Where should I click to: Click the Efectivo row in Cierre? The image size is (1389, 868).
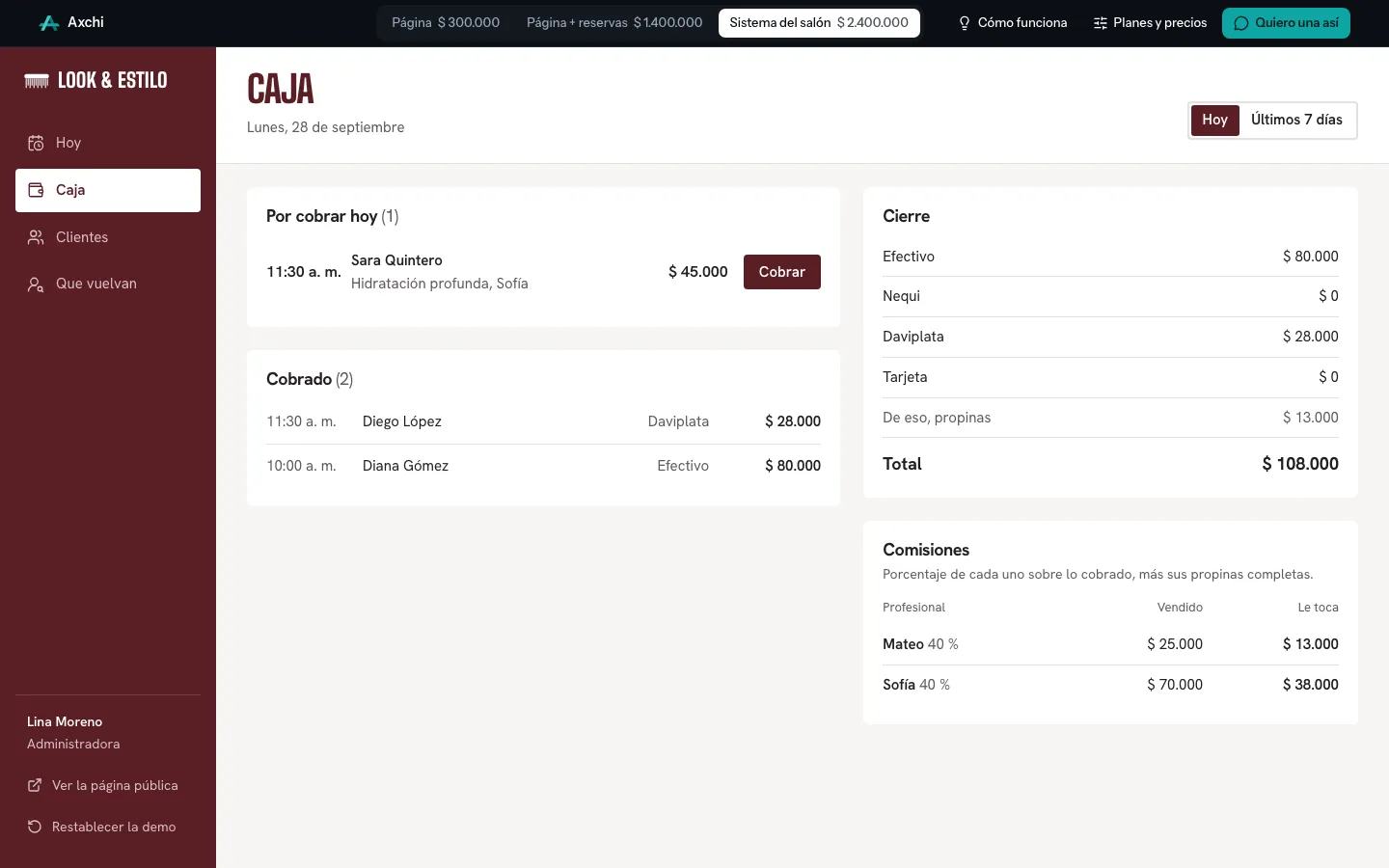(1110, 257)
